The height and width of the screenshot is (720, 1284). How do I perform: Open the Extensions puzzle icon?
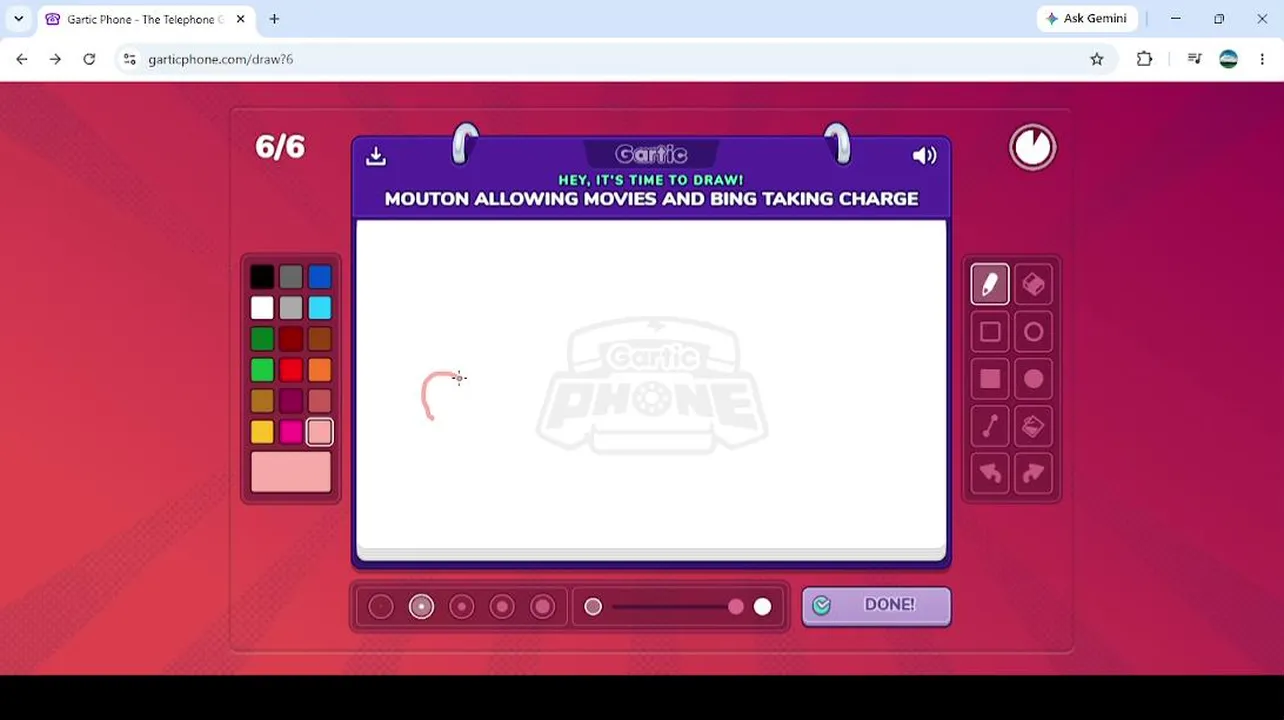pyautogui.click(x=1145, y=60)
